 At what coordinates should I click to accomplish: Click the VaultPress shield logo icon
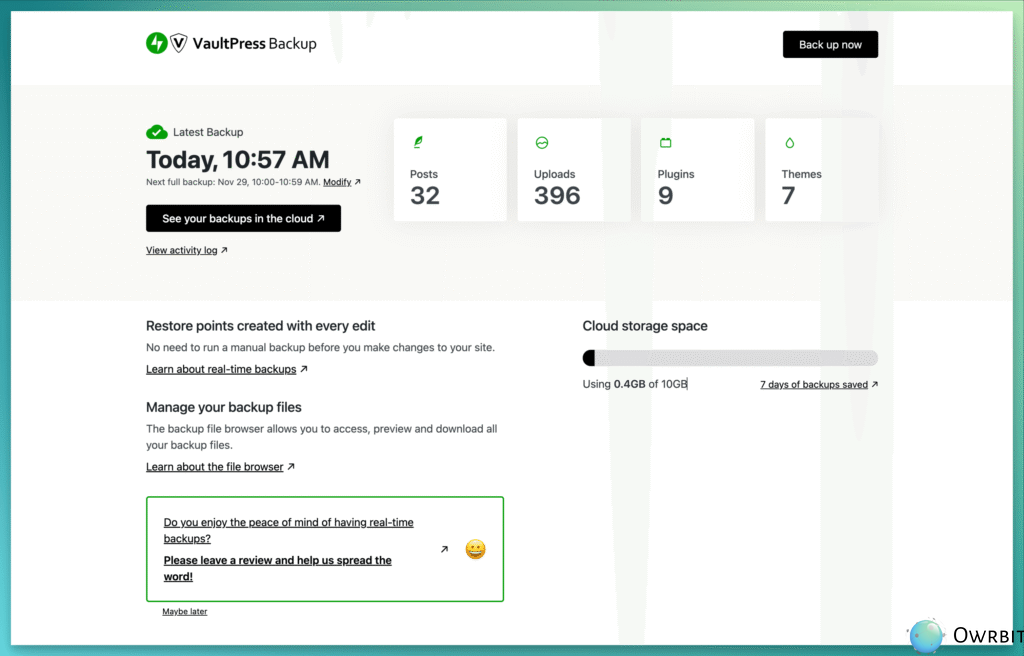pos(179,43)
